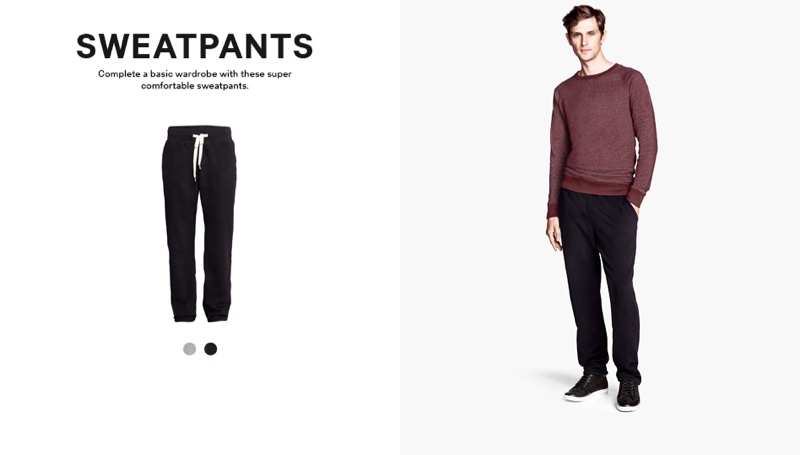Open the black sweatpants product image
800x455 pixels.
[199, 223]
